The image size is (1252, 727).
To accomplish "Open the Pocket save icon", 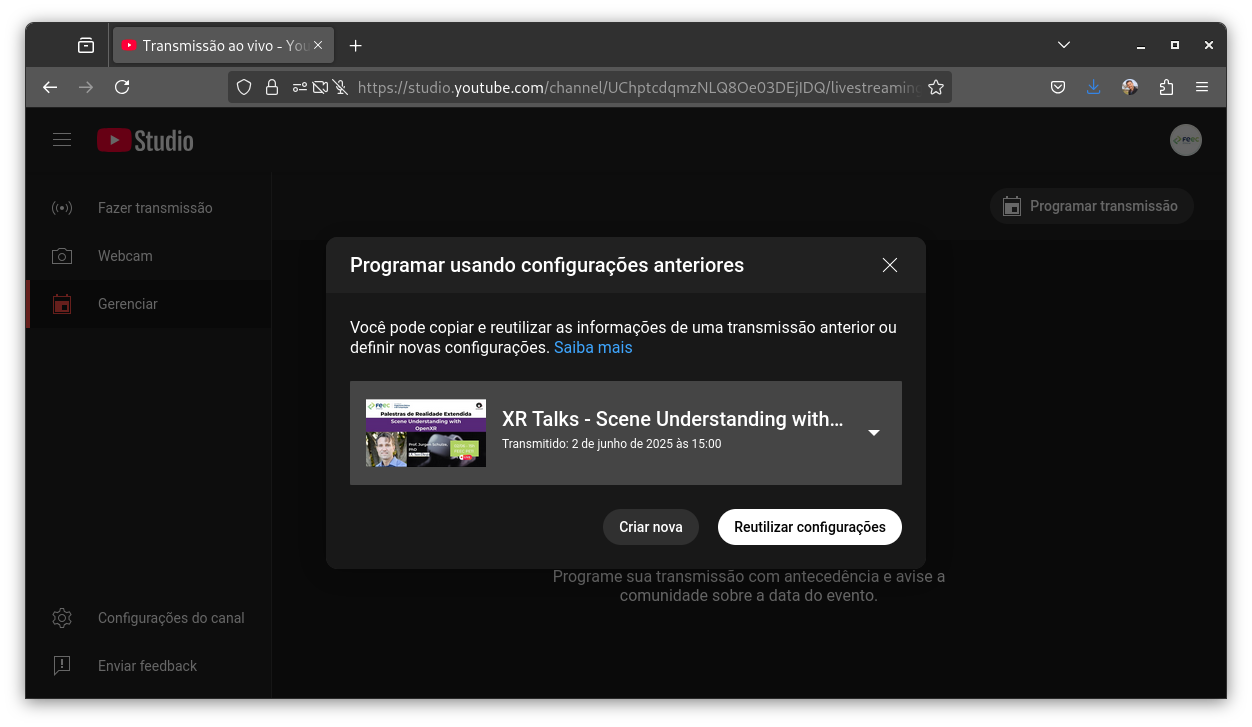I will [x=1058, y=87].
